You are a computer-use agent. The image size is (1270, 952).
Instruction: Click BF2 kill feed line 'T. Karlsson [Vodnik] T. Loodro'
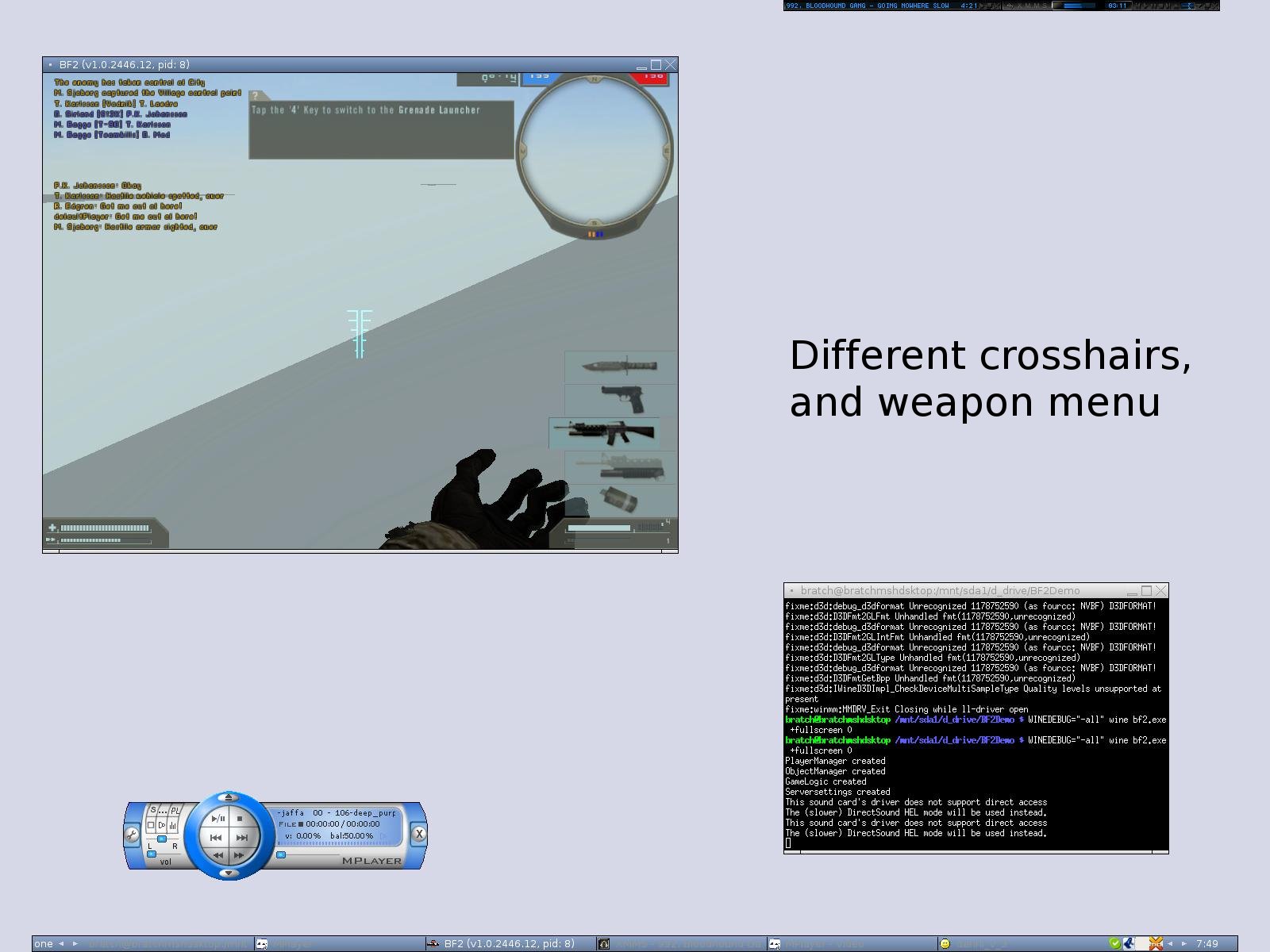[x=116, y=103]
